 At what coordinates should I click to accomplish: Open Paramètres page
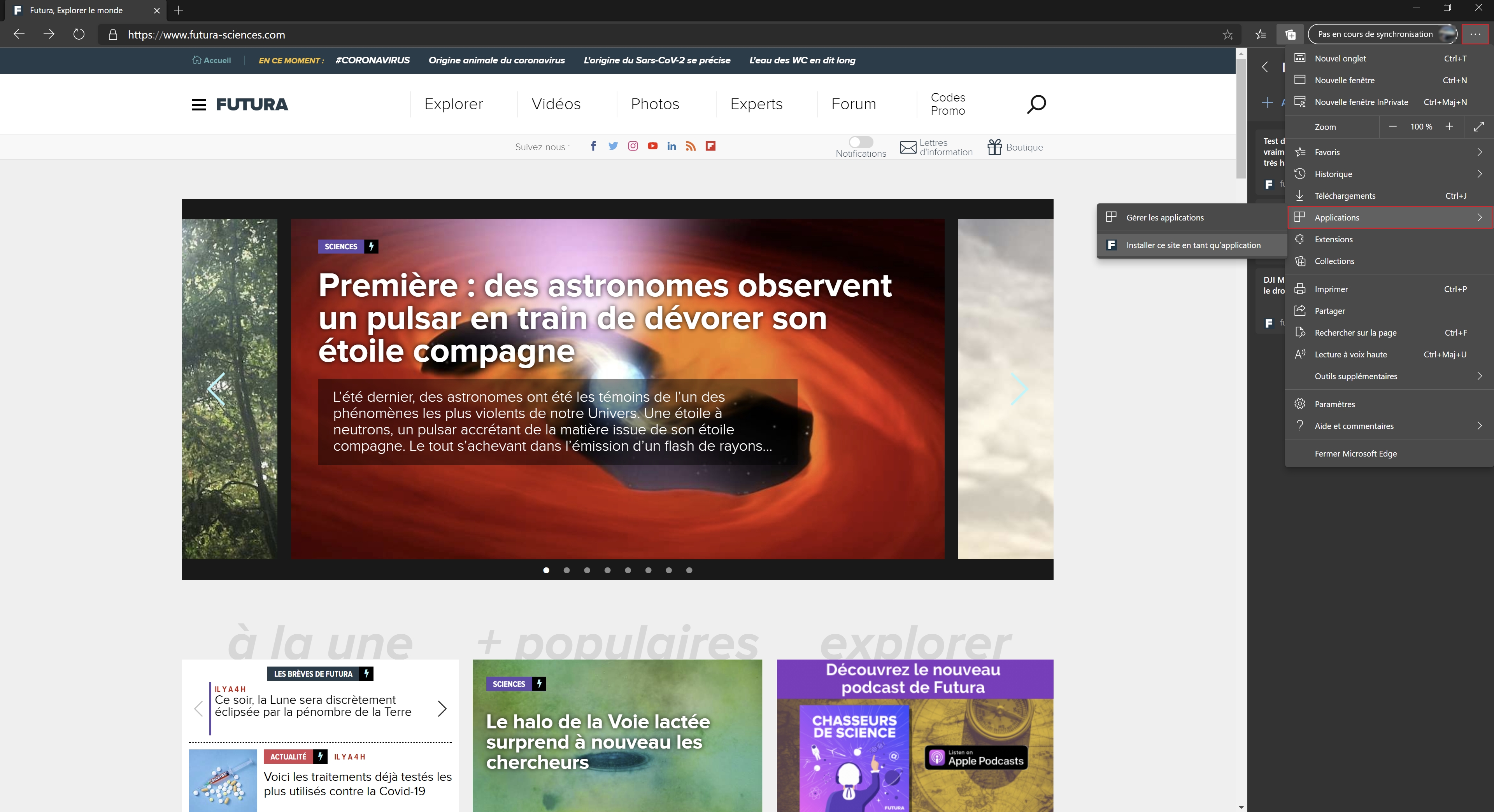click(x=1335, y=404)
